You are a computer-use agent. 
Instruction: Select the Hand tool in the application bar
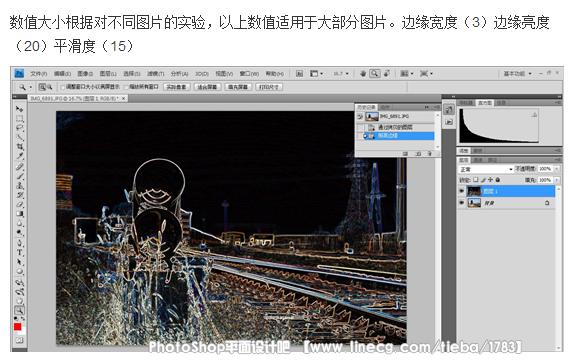[363, 74]
